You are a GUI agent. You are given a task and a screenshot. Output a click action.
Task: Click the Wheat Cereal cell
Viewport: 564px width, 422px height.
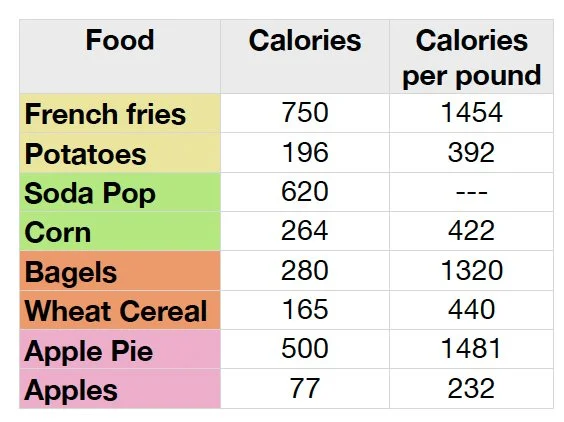click(120, 310)
